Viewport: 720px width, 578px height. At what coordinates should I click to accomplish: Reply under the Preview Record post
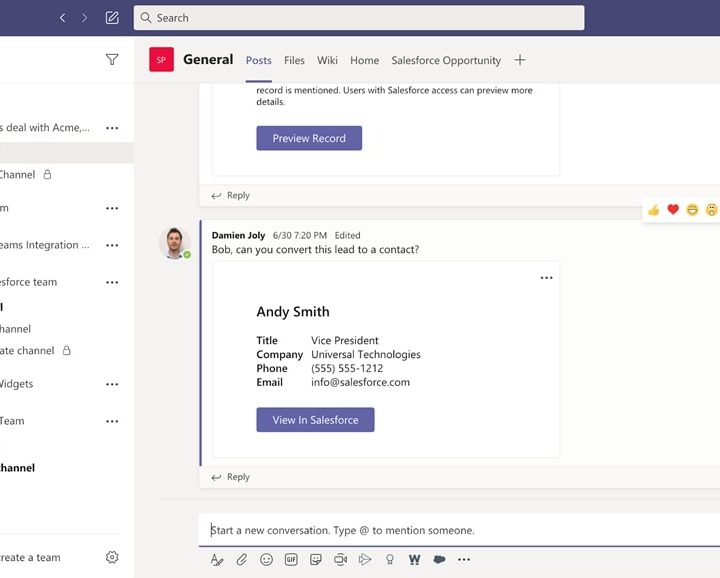[x=231, y=195]
